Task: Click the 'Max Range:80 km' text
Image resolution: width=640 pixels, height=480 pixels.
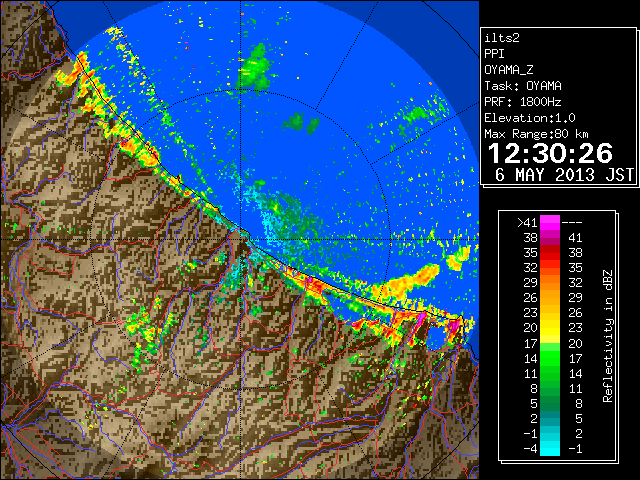Action: click(536, 134)
